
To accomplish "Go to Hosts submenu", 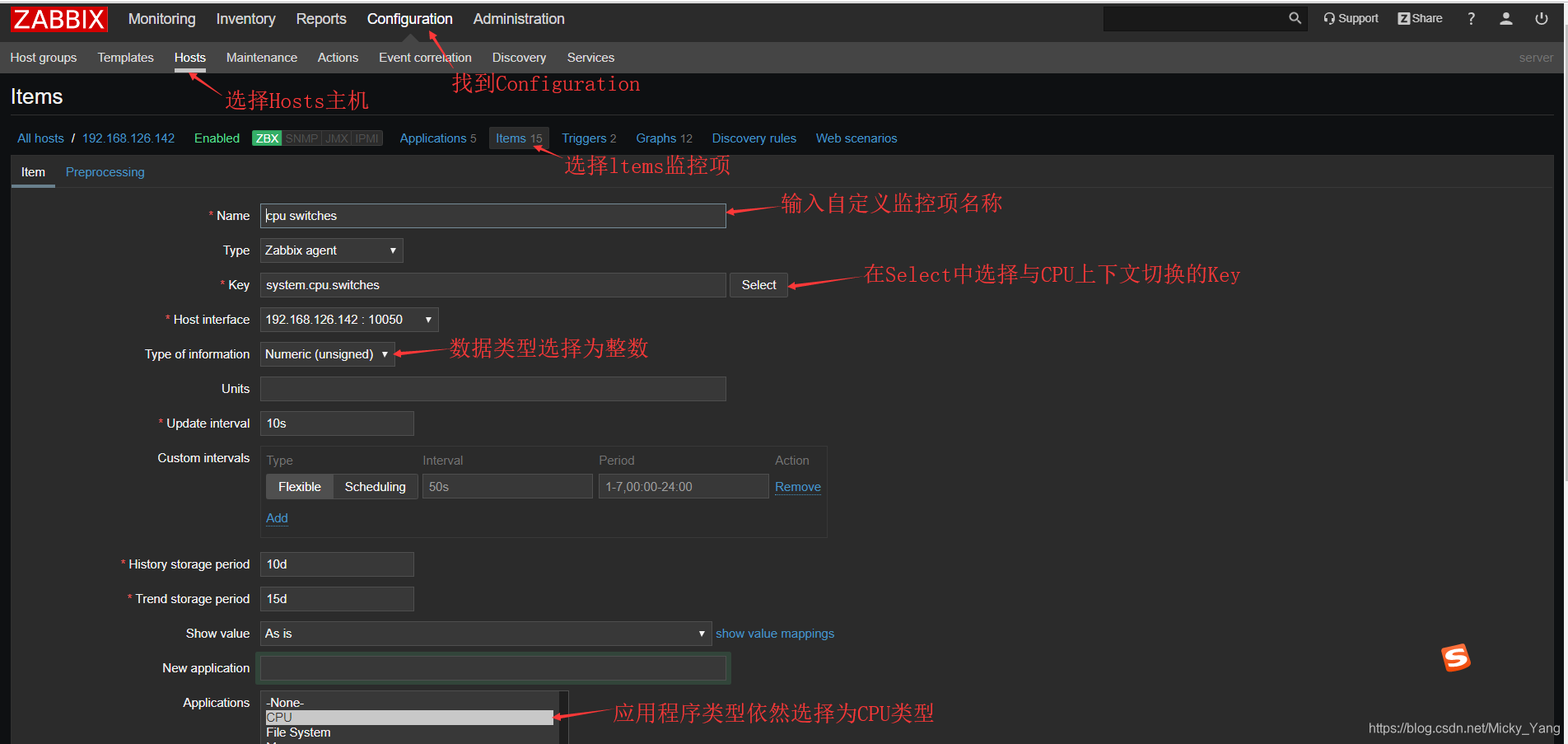I will [x=190, y=58].
